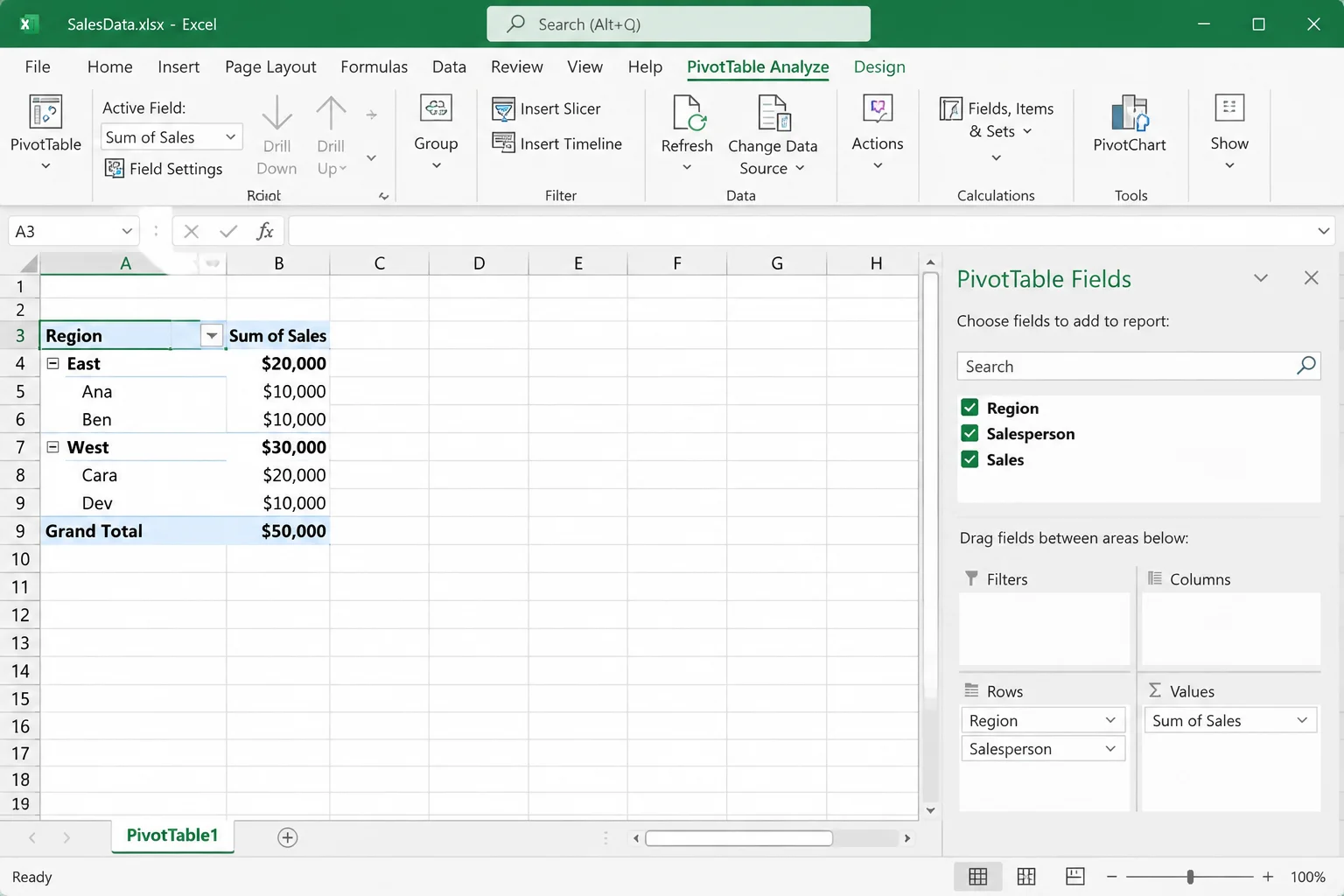Click the Insert Function fx icon
The height and width of the screenshot is (896, 1344).
click(265, 231)
